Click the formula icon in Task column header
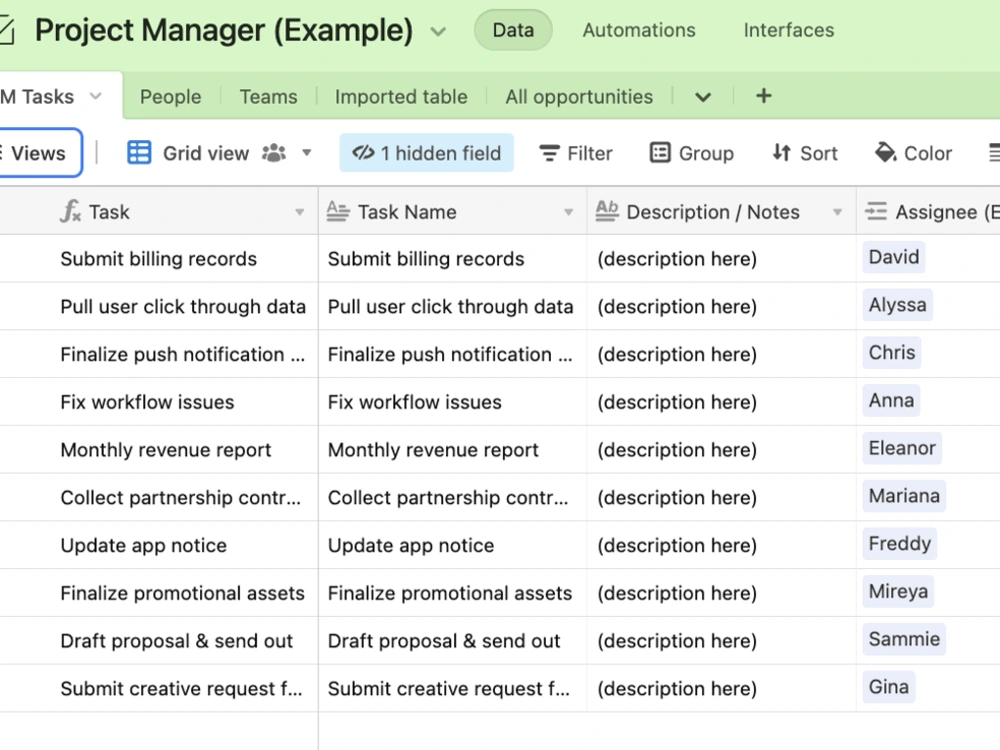The width and height of the screenshot is (1000, 750). 70,211
